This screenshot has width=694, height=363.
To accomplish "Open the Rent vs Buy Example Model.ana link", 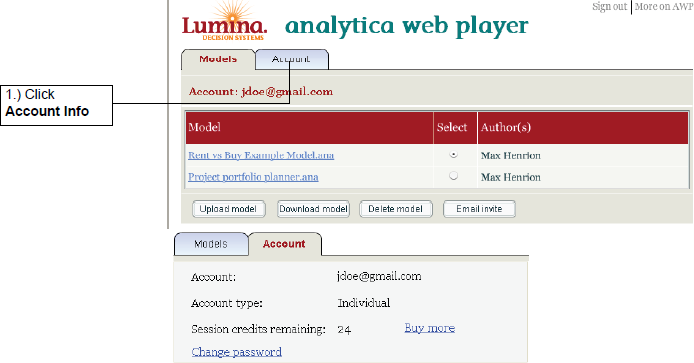I will tap(261, 155).
